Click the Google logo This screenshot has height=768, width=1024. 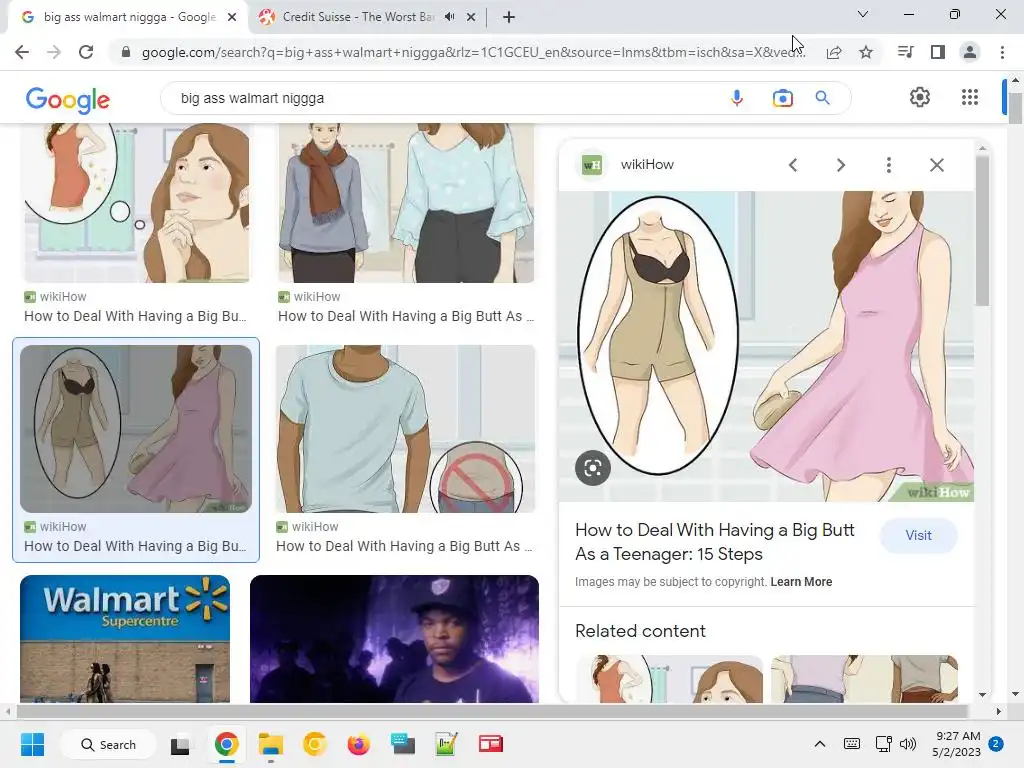[68, 99]
